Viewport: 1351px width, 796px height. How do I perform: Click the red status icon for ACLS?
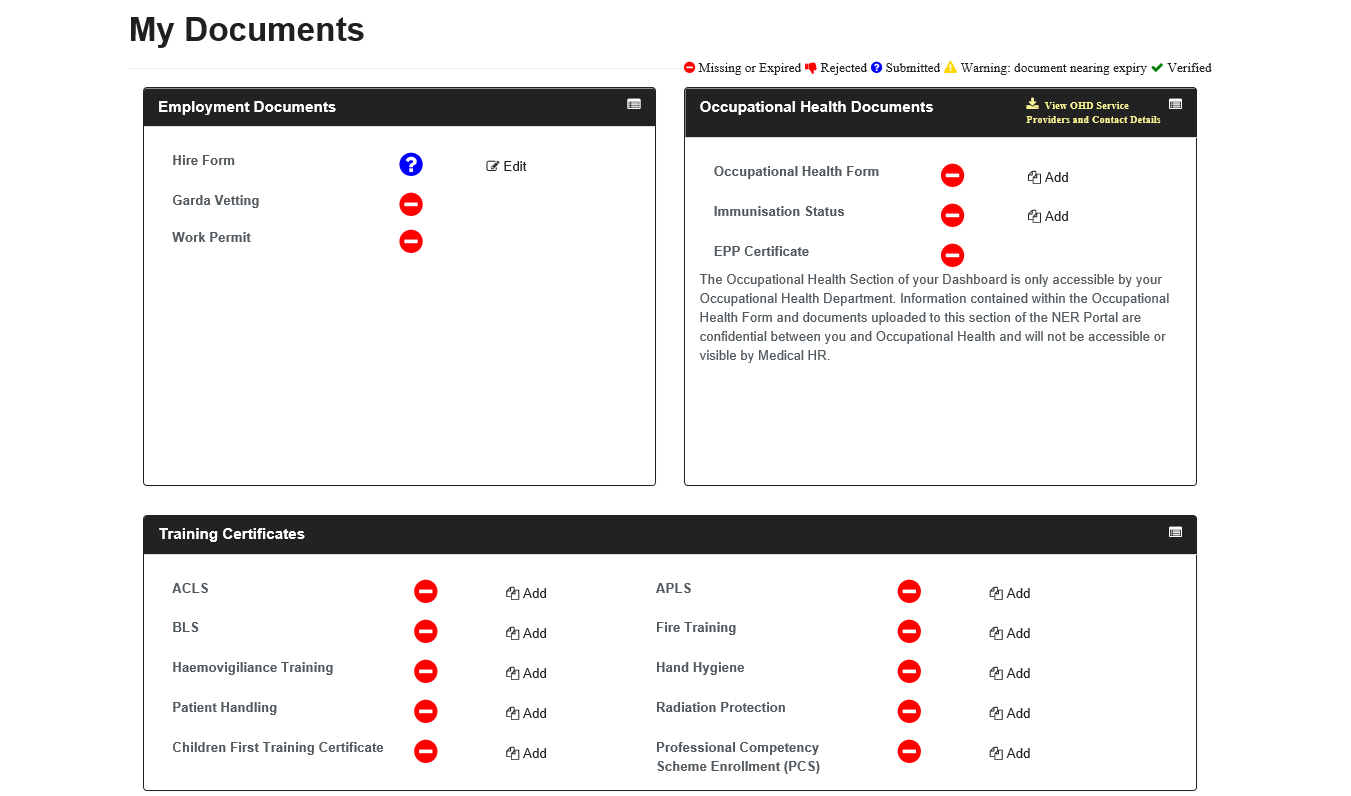pyautogui.click(x=426, y=592)
